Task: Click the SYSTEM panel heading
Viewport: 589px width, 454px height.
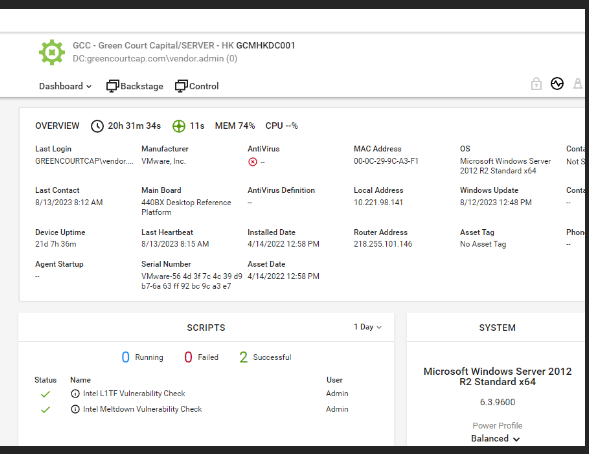Action: click(497, 328)
